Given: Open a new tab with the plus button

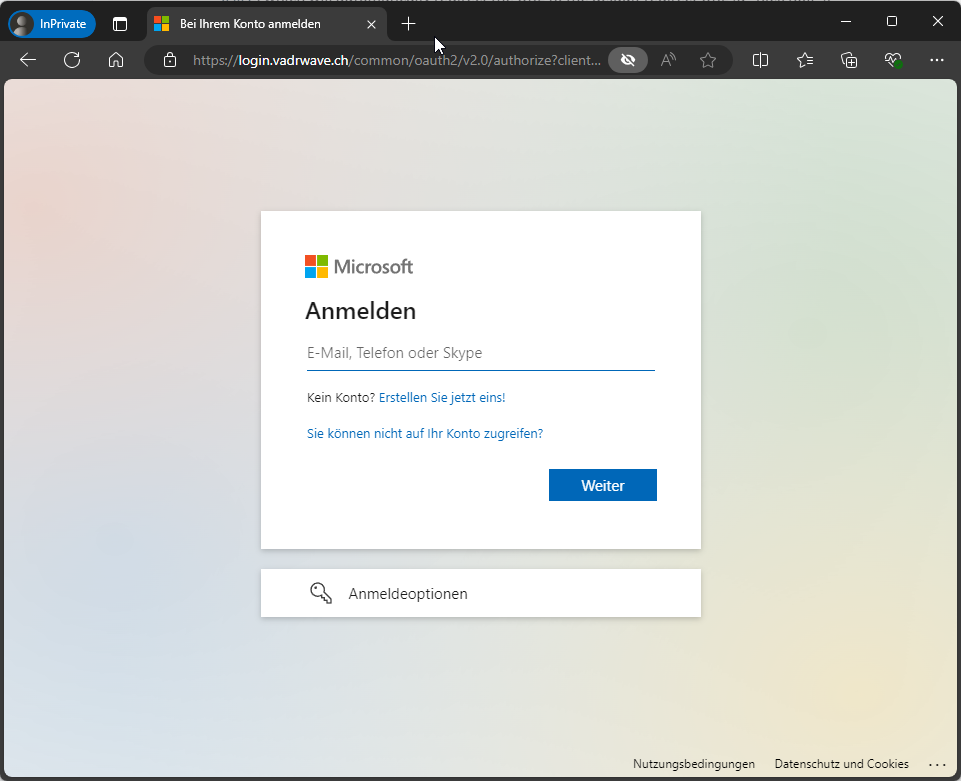Looking at the screenshot, I should [x=408, y=24].
